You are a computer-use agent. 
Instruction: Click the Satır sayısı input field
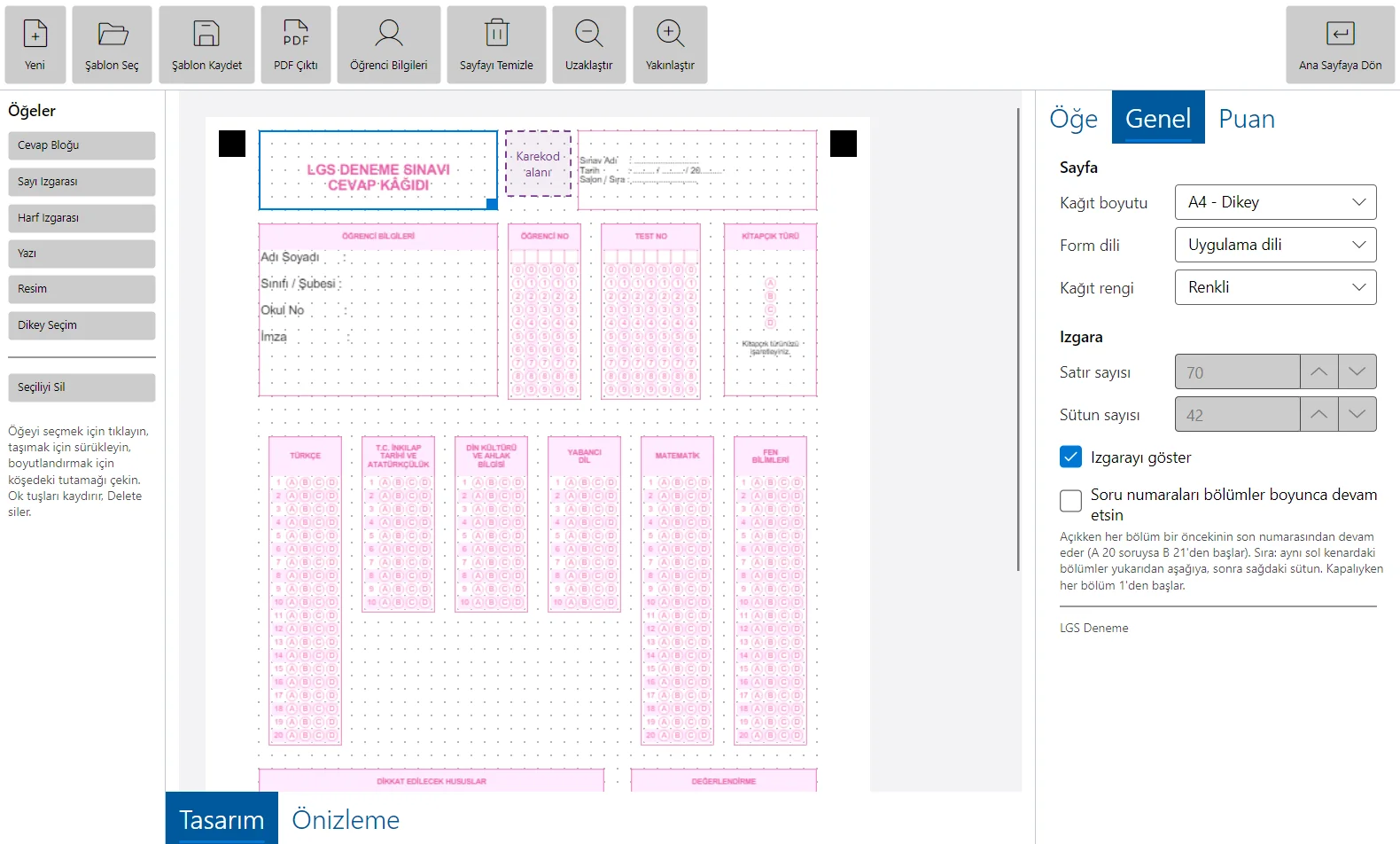pyautogui.click(x=1238, y=371)
